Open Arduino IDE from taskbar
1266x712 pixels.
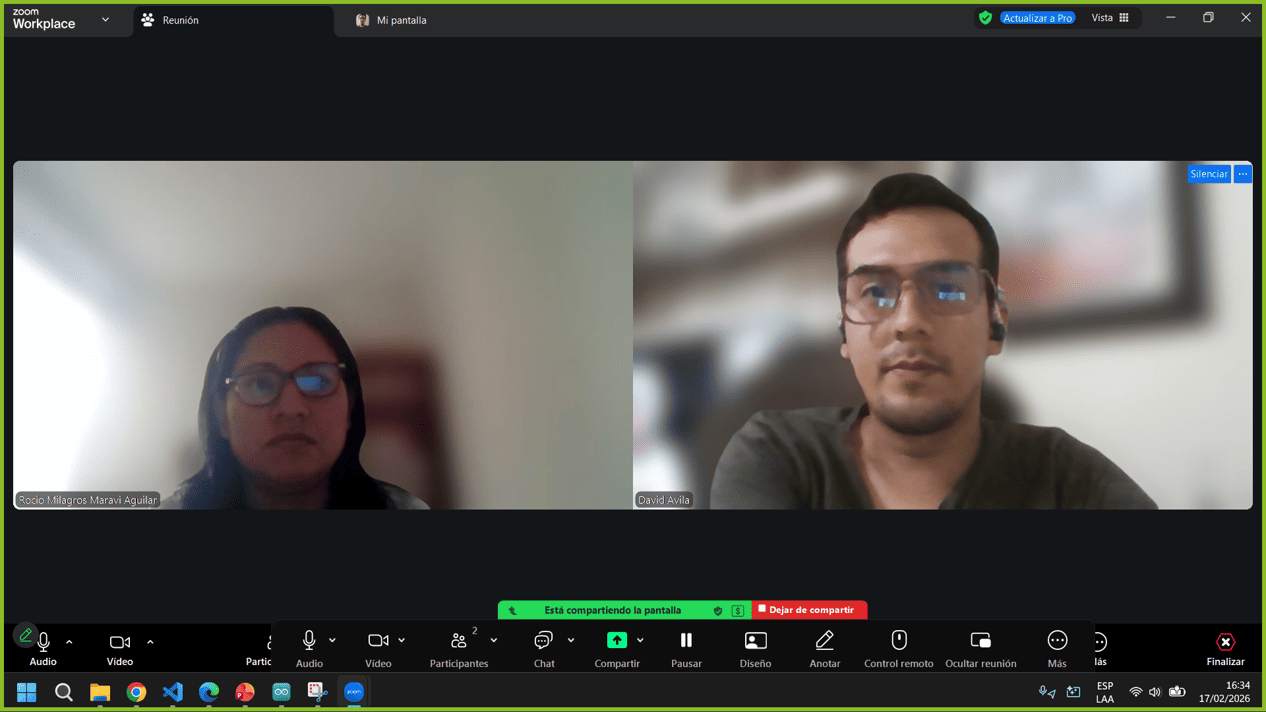click(281, 692)
